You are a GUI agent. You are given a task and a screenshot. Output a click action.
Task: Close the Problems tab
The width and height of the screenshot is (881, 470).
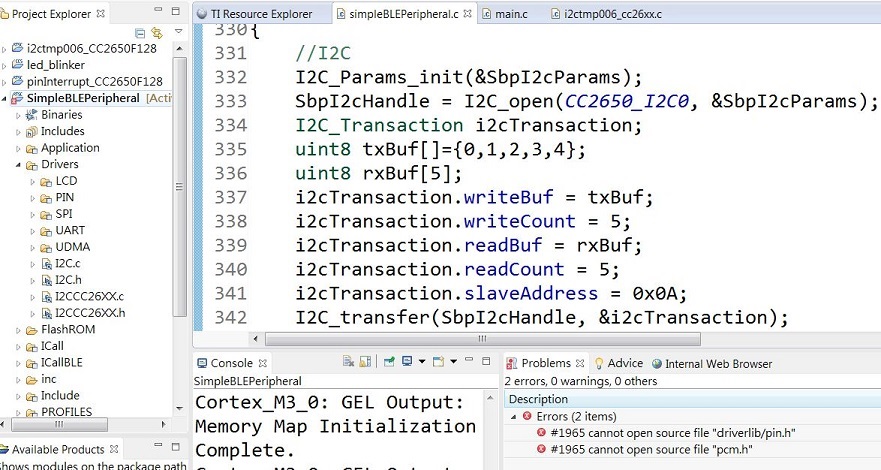pyautogui.click(x=580, y=363)
